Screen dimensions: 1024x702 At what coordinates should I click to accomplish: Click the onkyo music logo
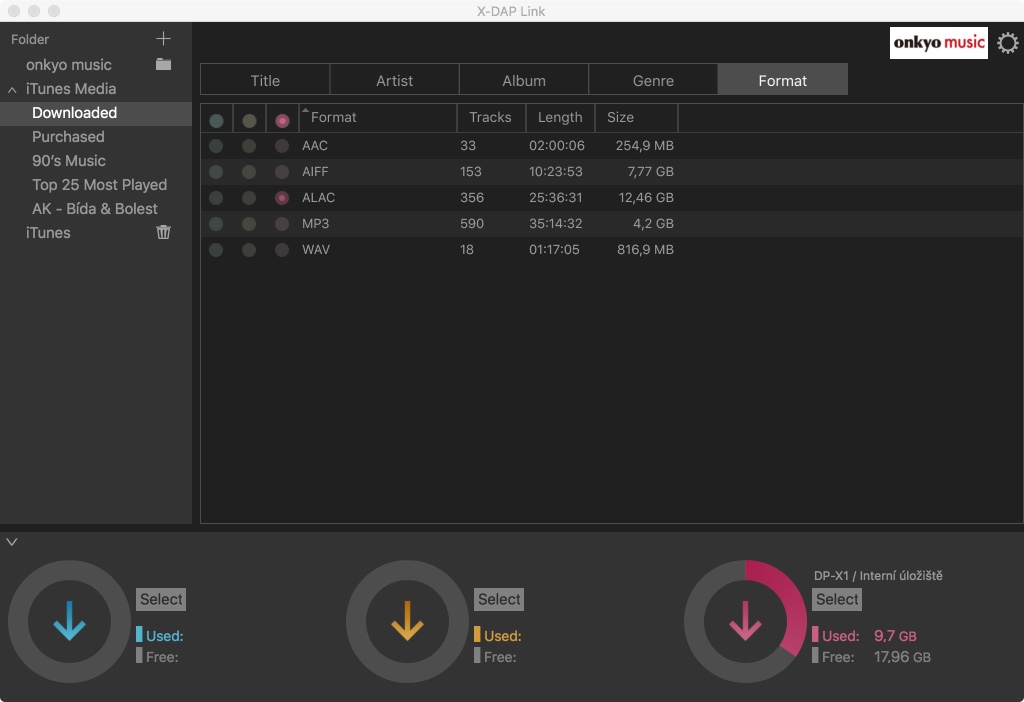(938, 43)
